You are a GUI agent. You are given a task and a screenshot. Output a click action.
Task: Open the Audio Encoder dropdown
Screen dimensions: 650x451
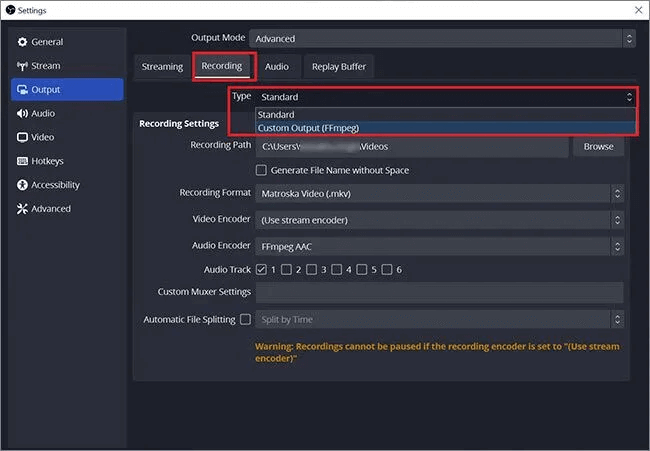439,247
